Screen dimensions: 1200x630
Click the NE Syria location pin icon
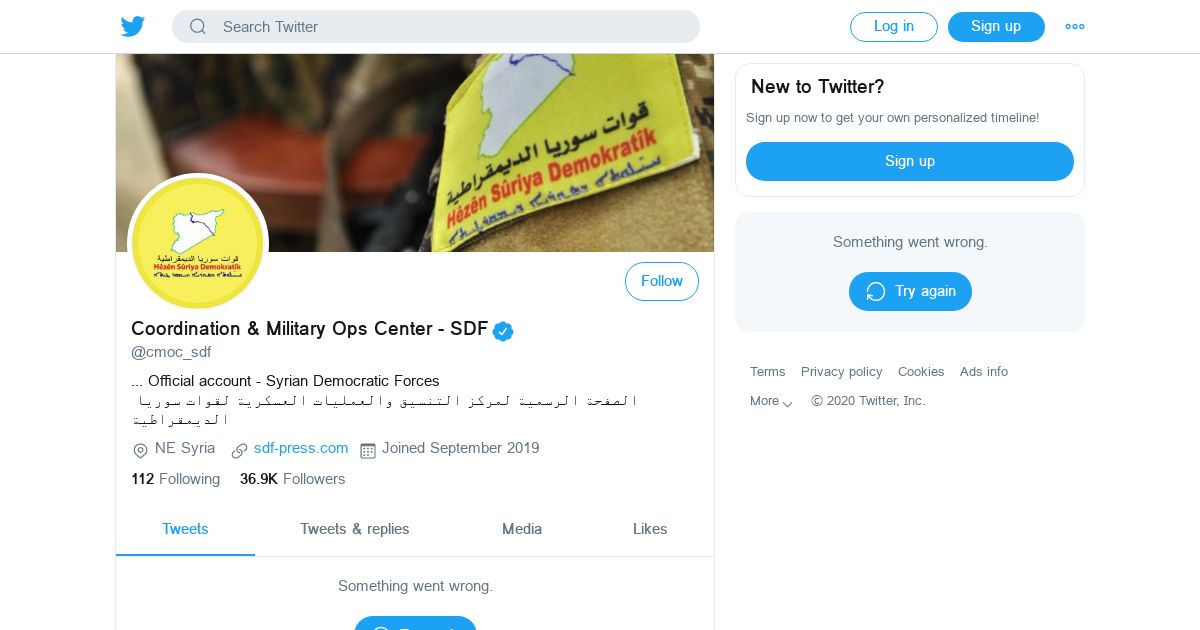[140, 450]
